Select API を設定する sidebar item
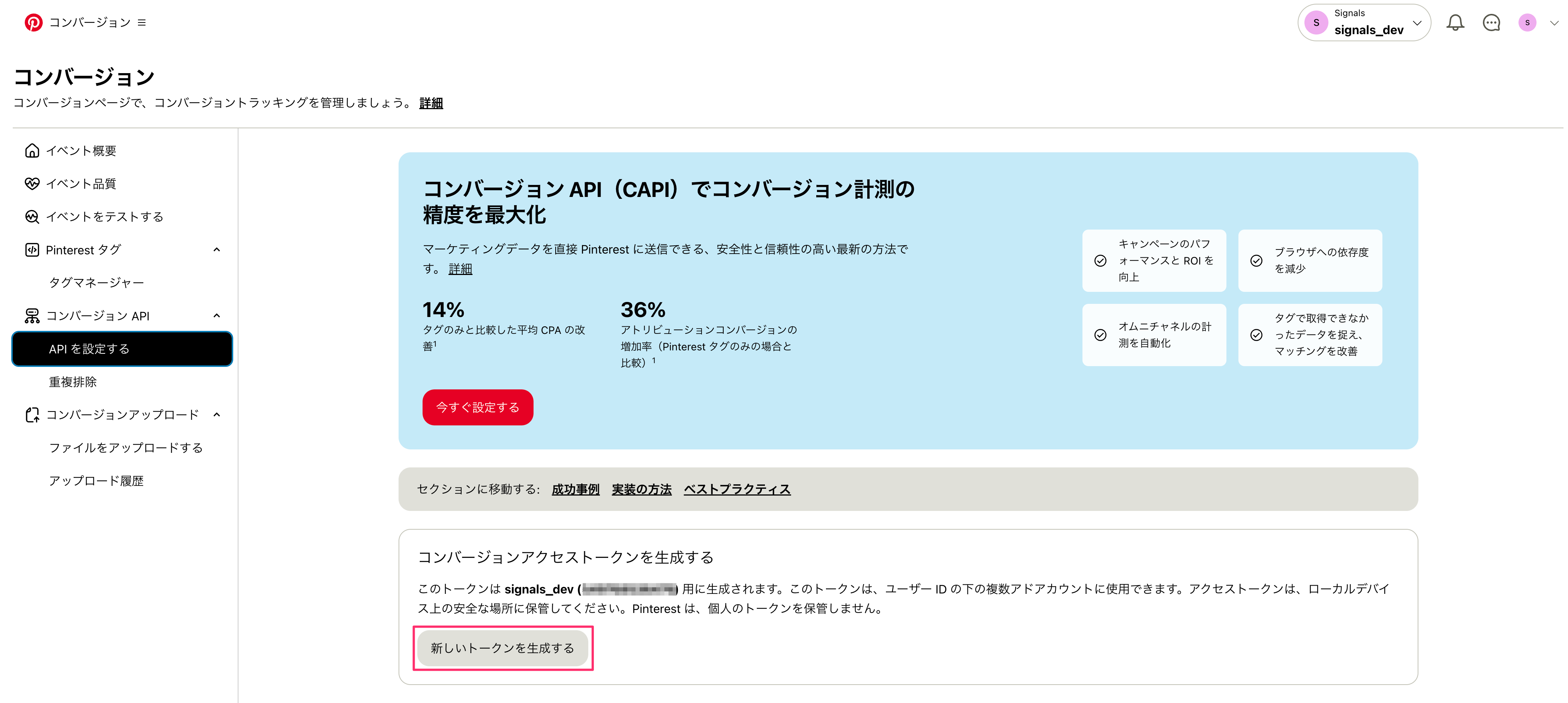 tap(122, 349)
